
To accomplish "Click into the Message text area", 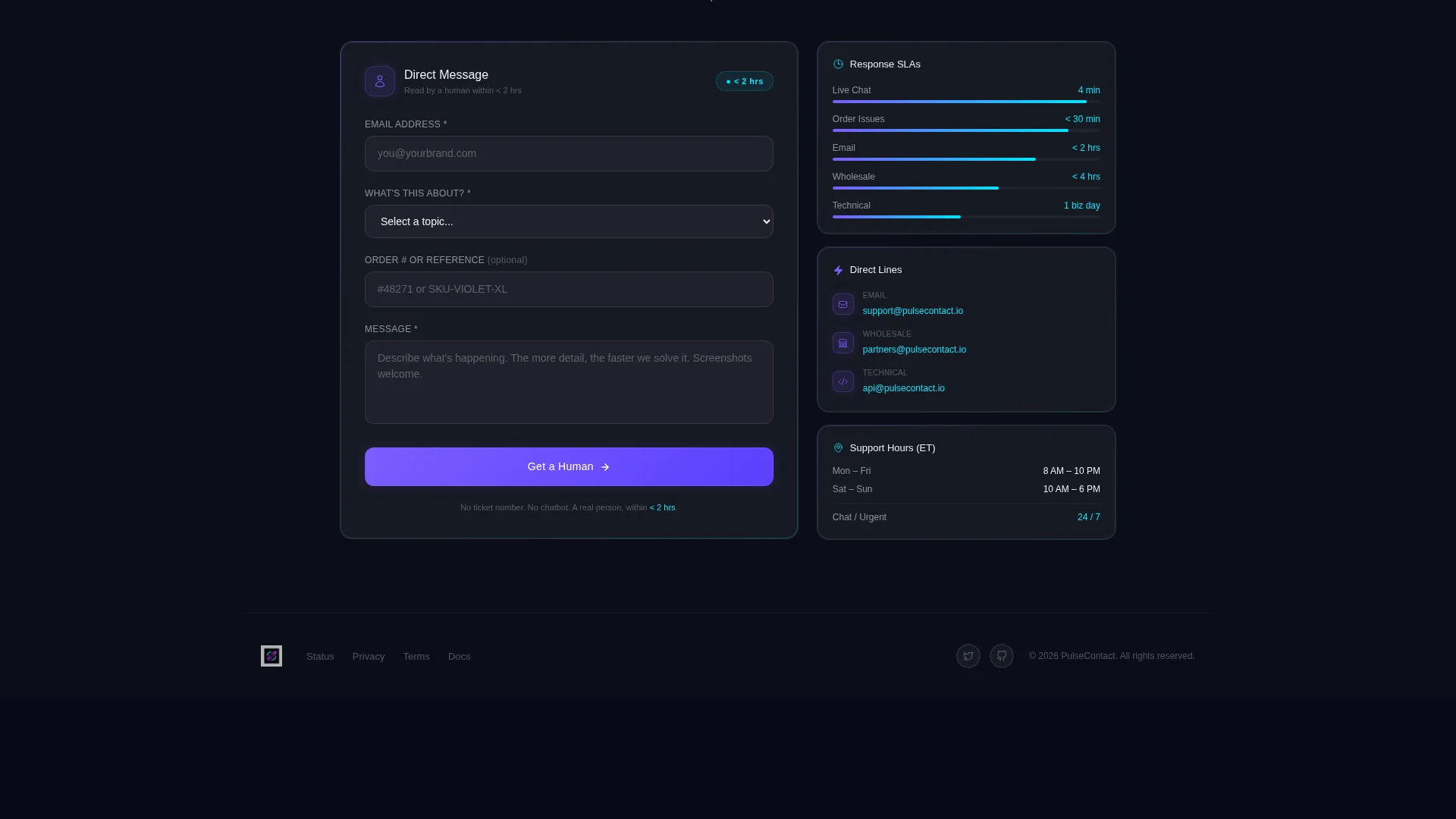I will click(569, 382).
